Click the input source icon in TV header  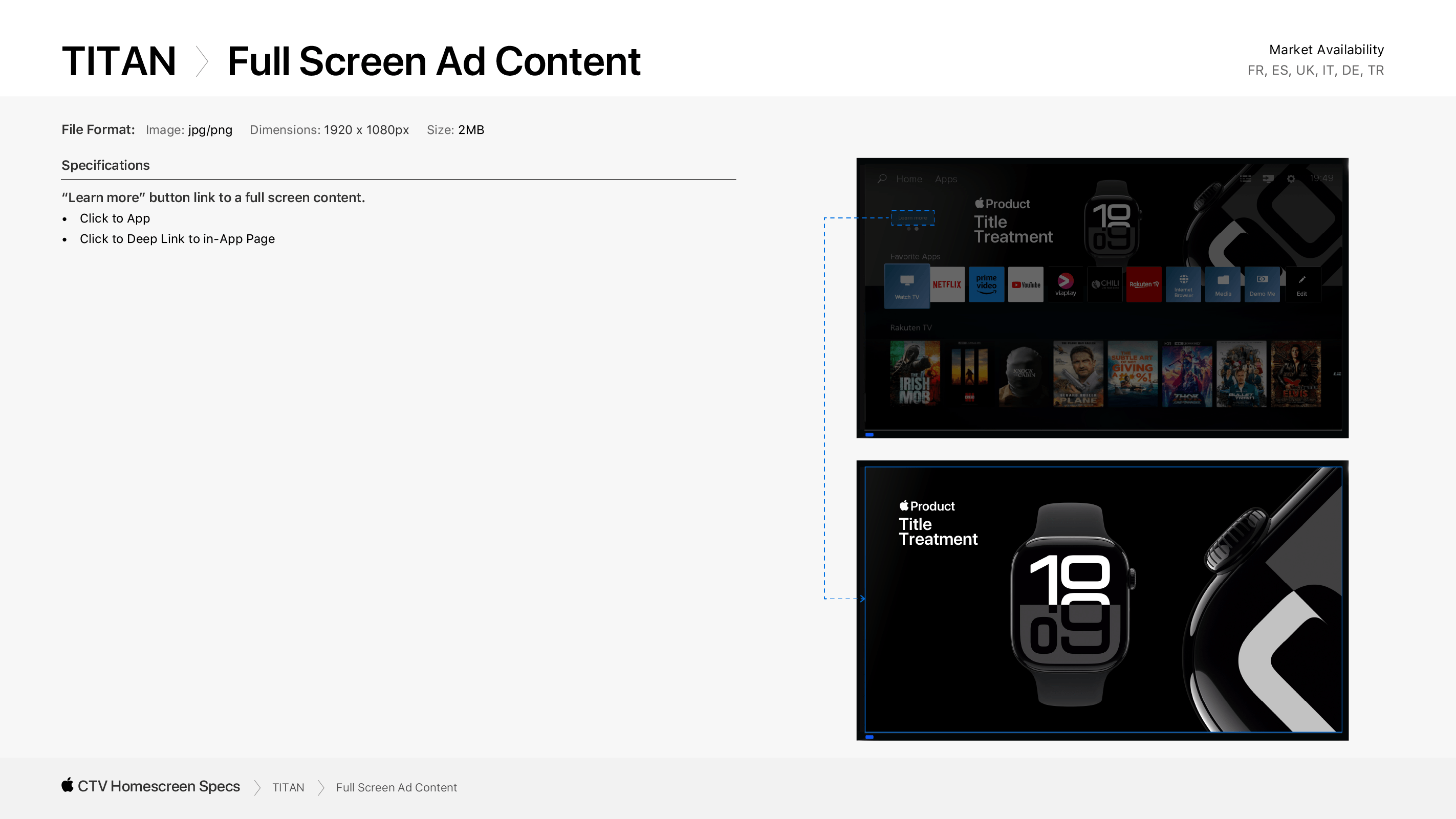click(x=1268, y=179)
